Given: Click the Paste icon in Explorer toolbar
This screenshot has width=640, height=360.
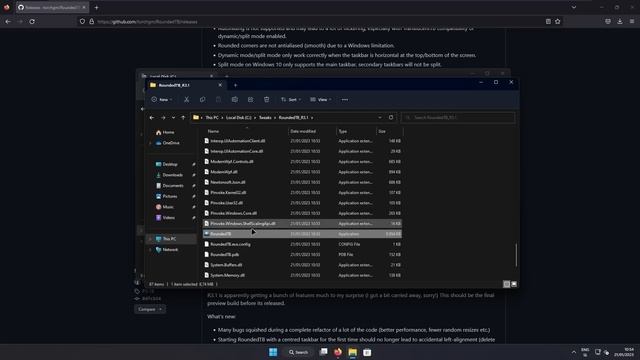Looking at the screenshot, I should [x=218, y=100].
